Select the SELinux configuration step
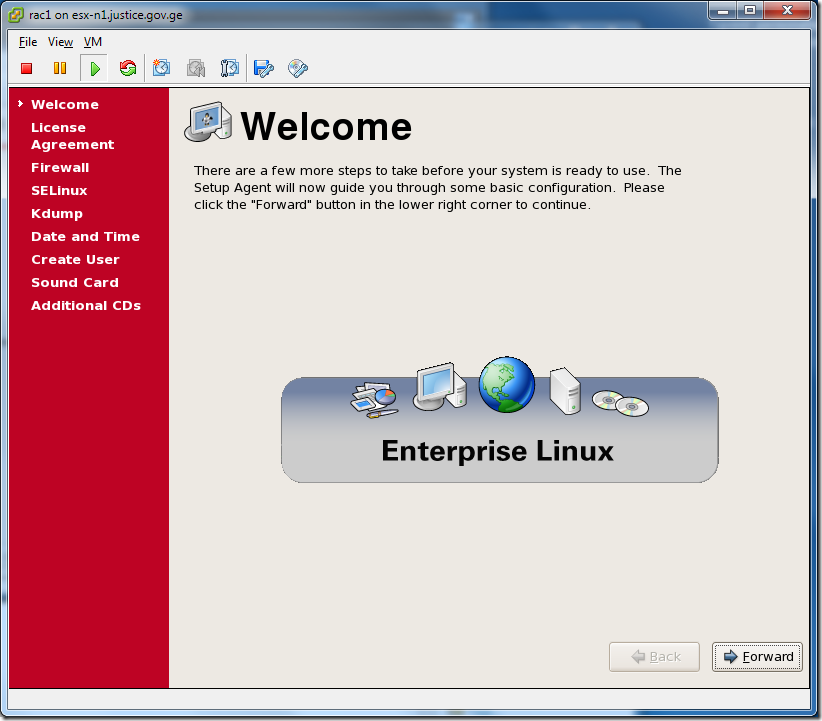Screen dimensions: 822x721 click(58, 190)
